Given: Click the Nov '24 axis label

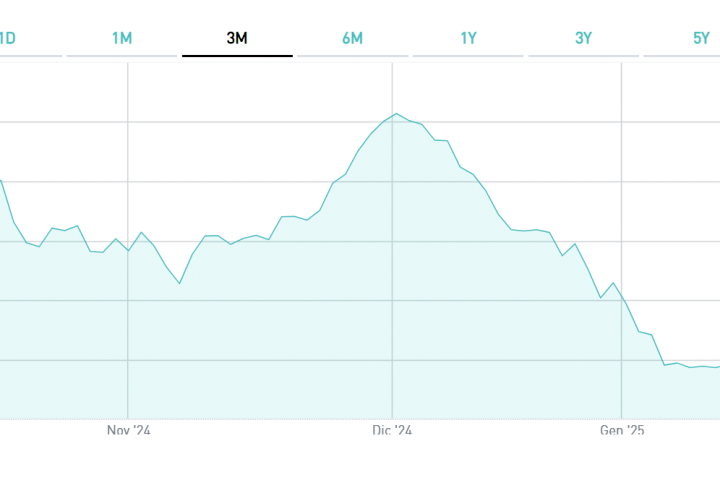Looking at the screenshot, I should 128,431.
